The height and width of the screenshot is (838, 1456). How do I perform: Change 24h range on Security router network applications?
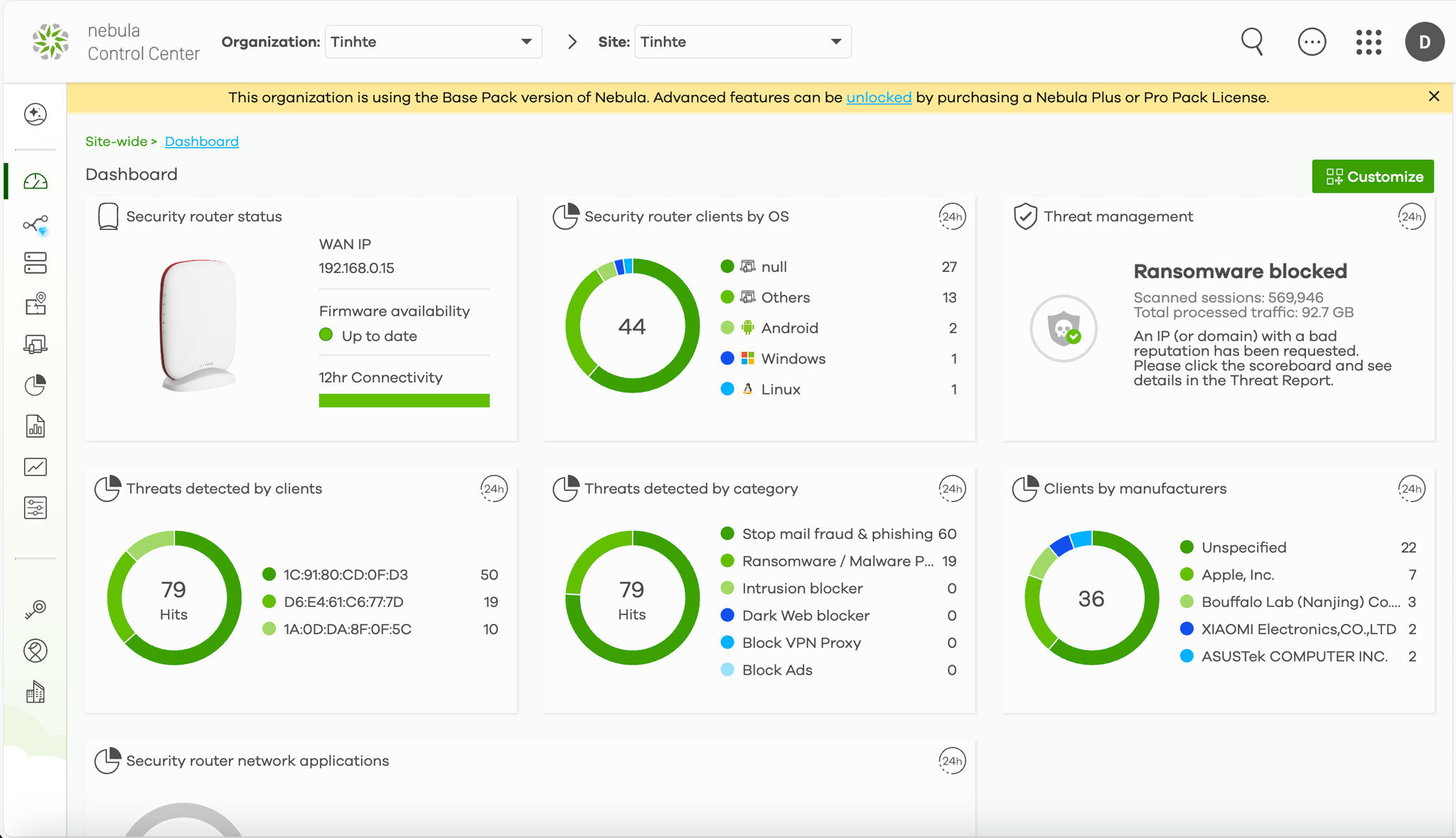click(952, 761)
